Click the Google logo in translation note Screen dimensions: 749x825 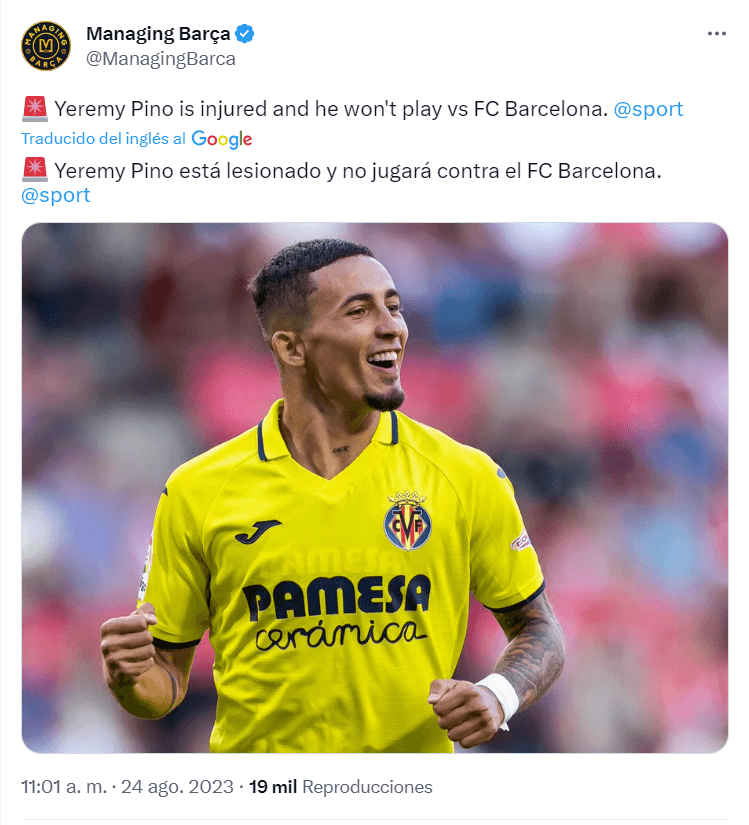tap(222, 139)
